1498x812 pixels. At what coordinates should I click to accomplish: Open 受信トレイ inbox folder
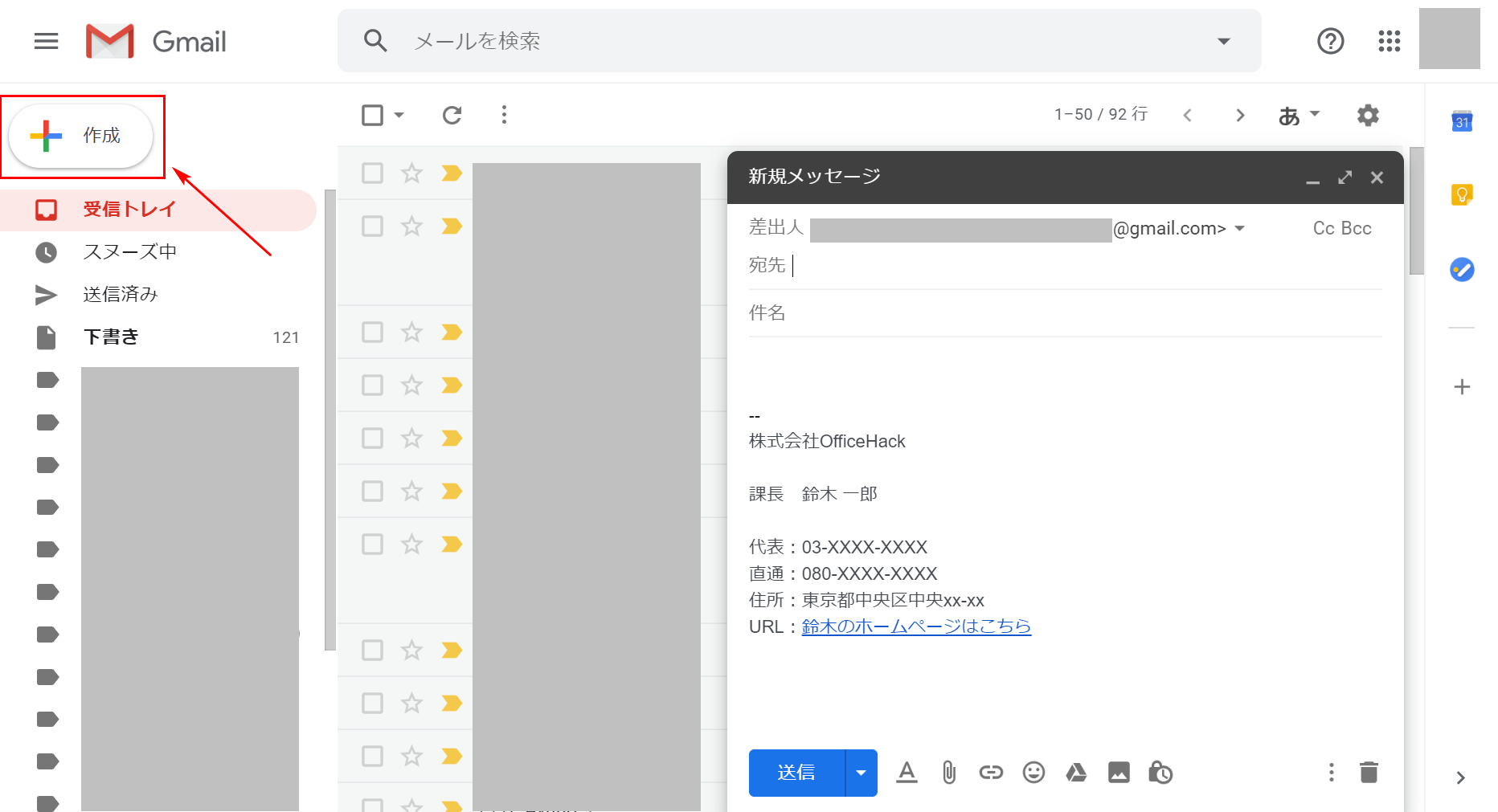[x=158, y=210]
